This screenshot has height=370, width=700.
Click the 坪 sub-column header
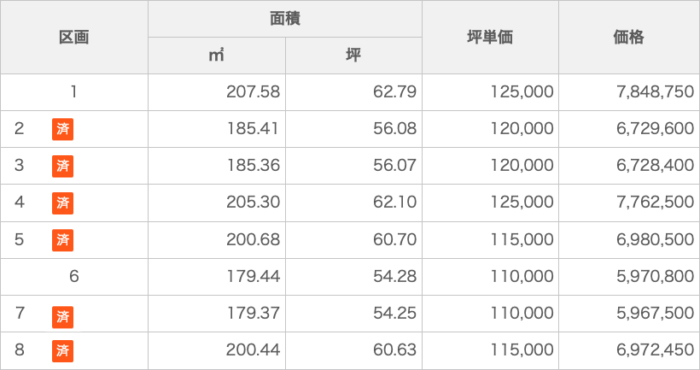[x=354, y=56]
